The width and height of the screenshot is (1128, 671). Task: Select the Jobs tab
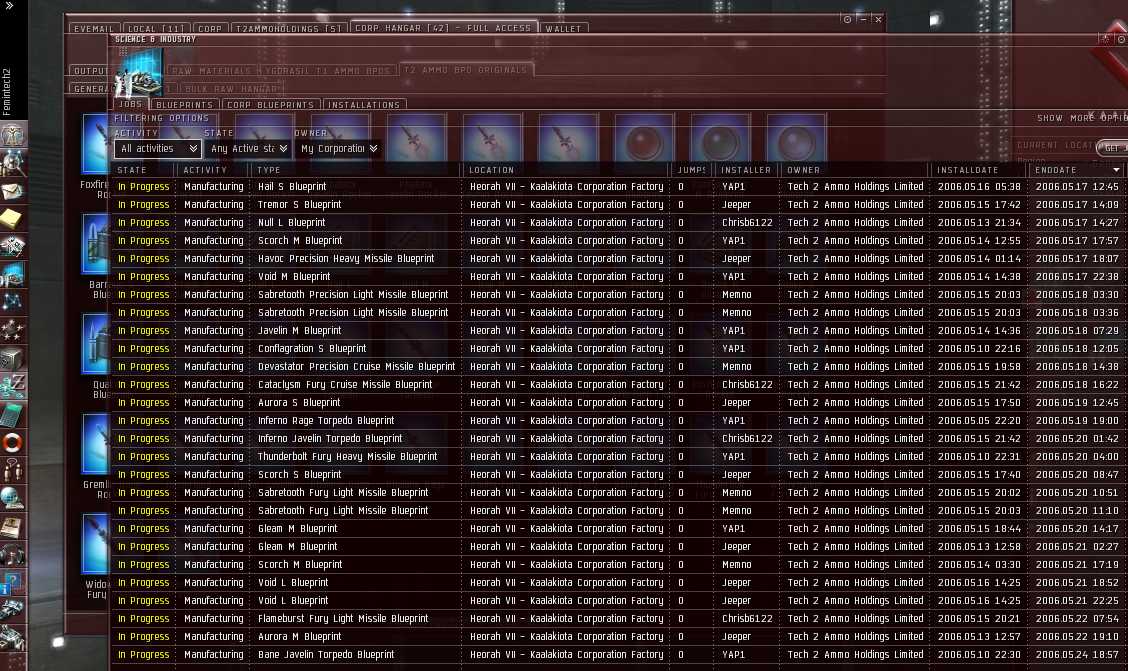click(x=130, y=104)
